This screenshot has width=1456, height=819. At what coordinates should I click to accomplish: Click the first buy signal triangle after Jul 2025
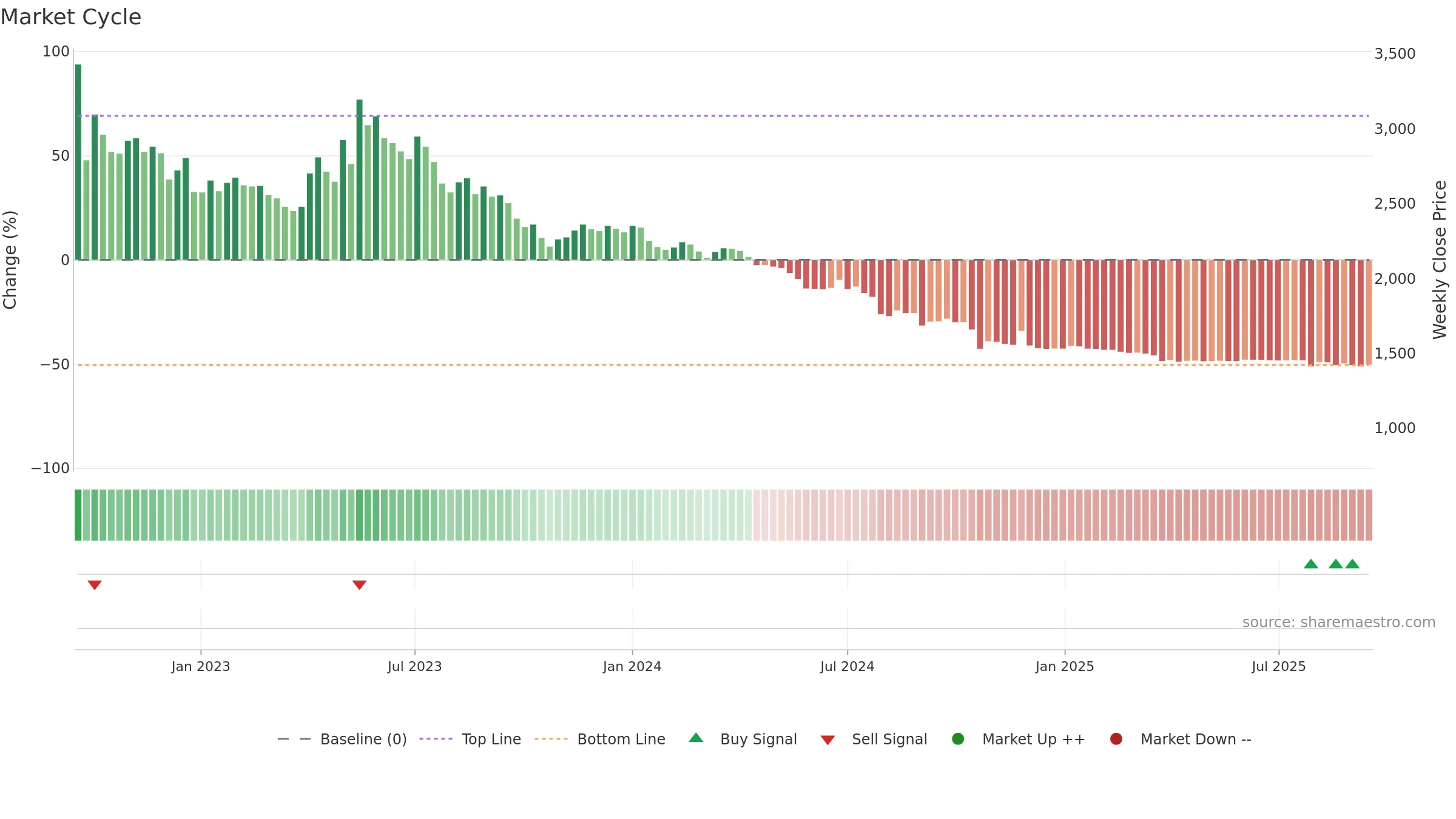(1311, 564)
